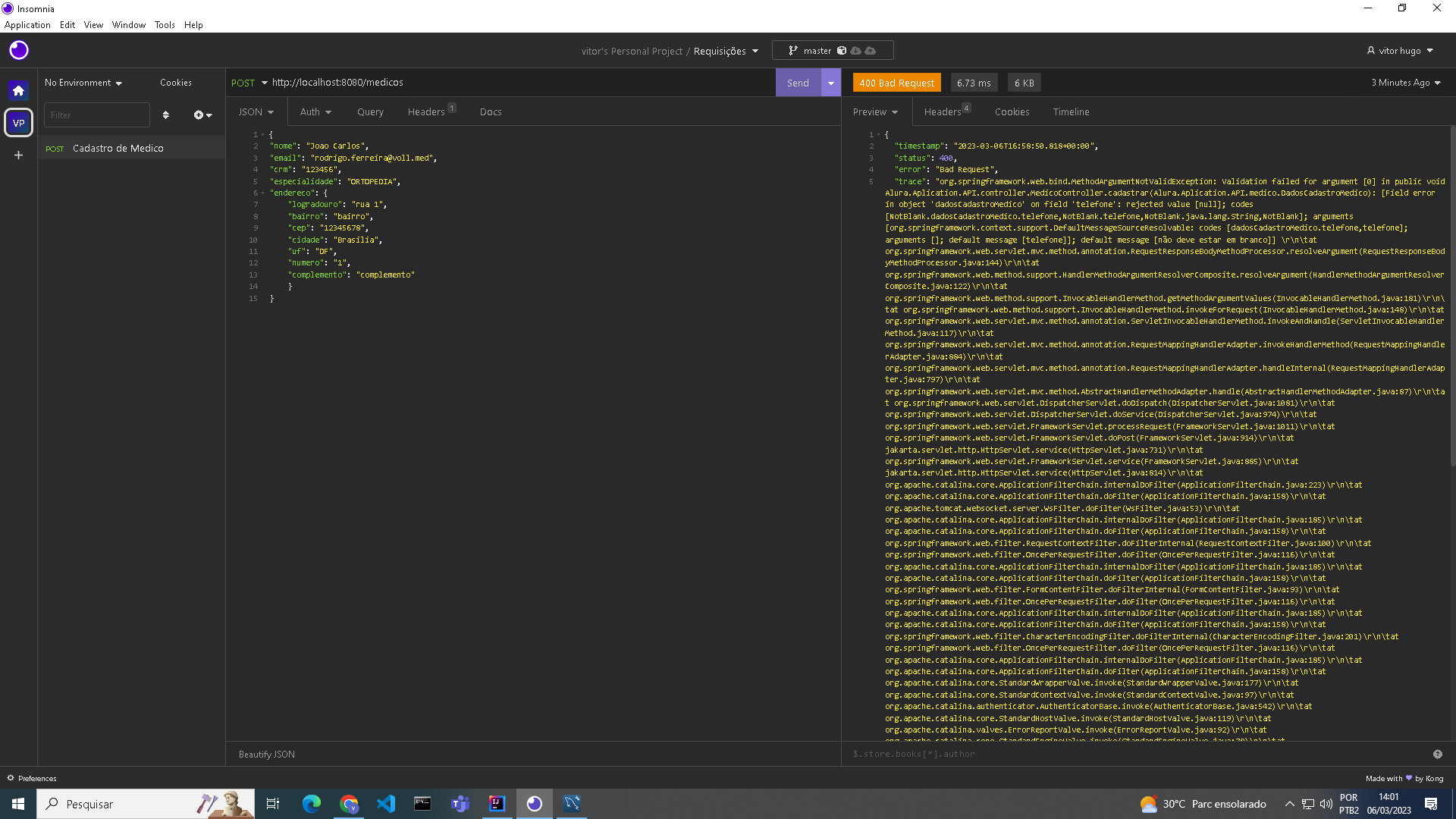Click vitor's Personal Project breadcrumb
This screenshot has width=1456, height=819.
[632, 51]
